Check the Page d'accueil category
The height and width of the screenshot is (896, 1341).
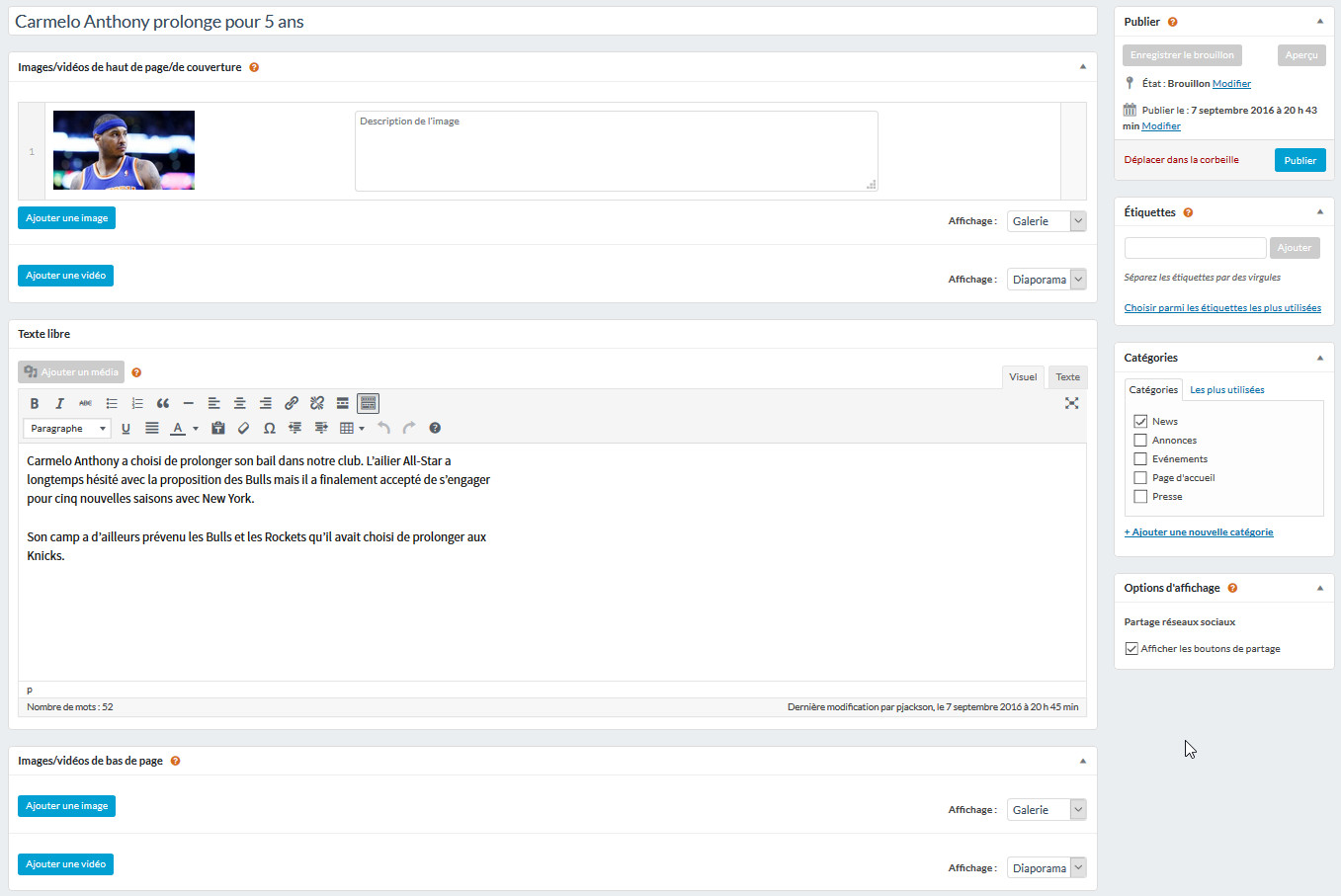coord(1140,477)
